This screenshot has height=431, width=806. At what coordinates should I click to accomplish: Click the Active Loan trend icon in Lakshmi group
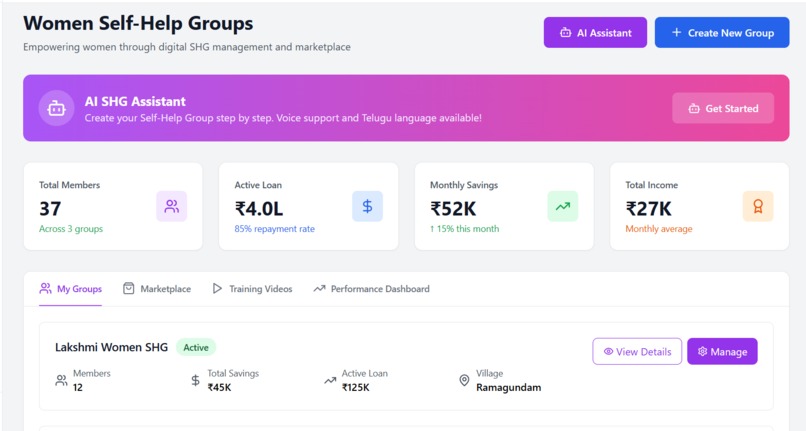point(330,381)
